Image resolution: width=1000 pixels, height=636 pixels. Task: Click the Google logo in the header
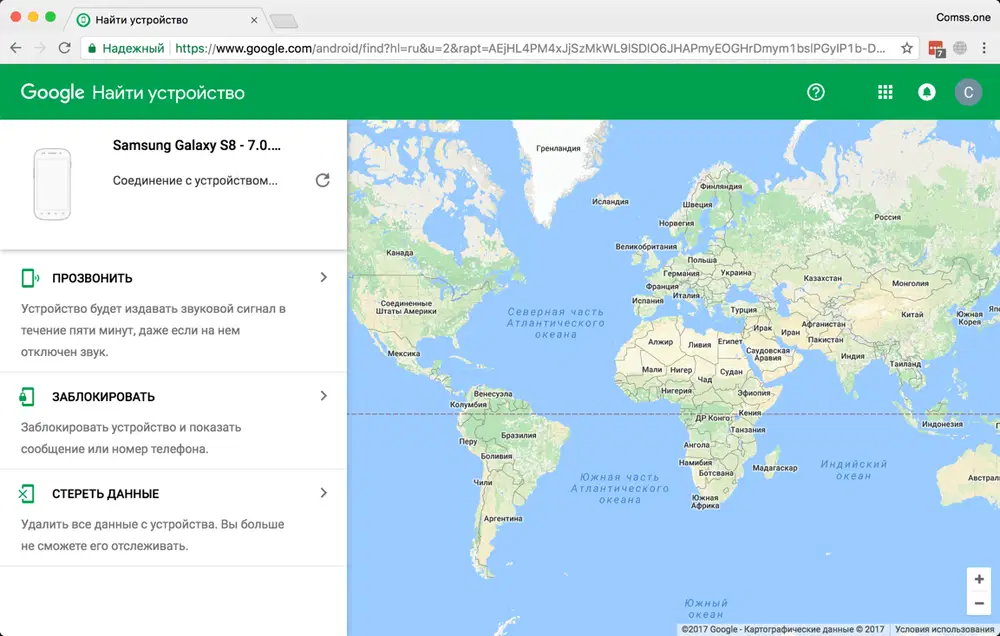[52, 93]
